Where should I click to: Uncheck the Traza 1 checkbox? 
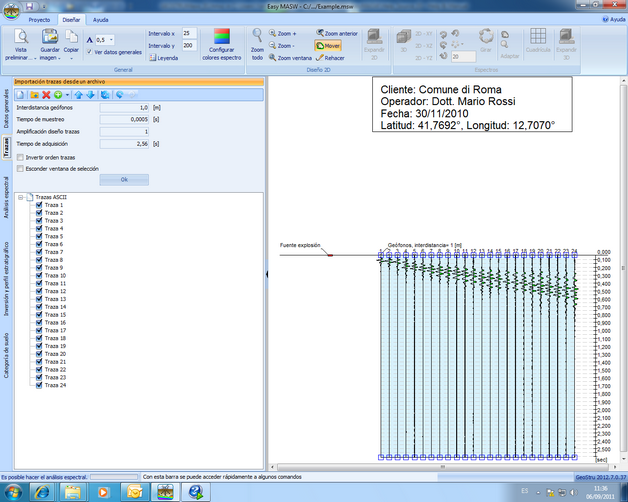(39, 205)
